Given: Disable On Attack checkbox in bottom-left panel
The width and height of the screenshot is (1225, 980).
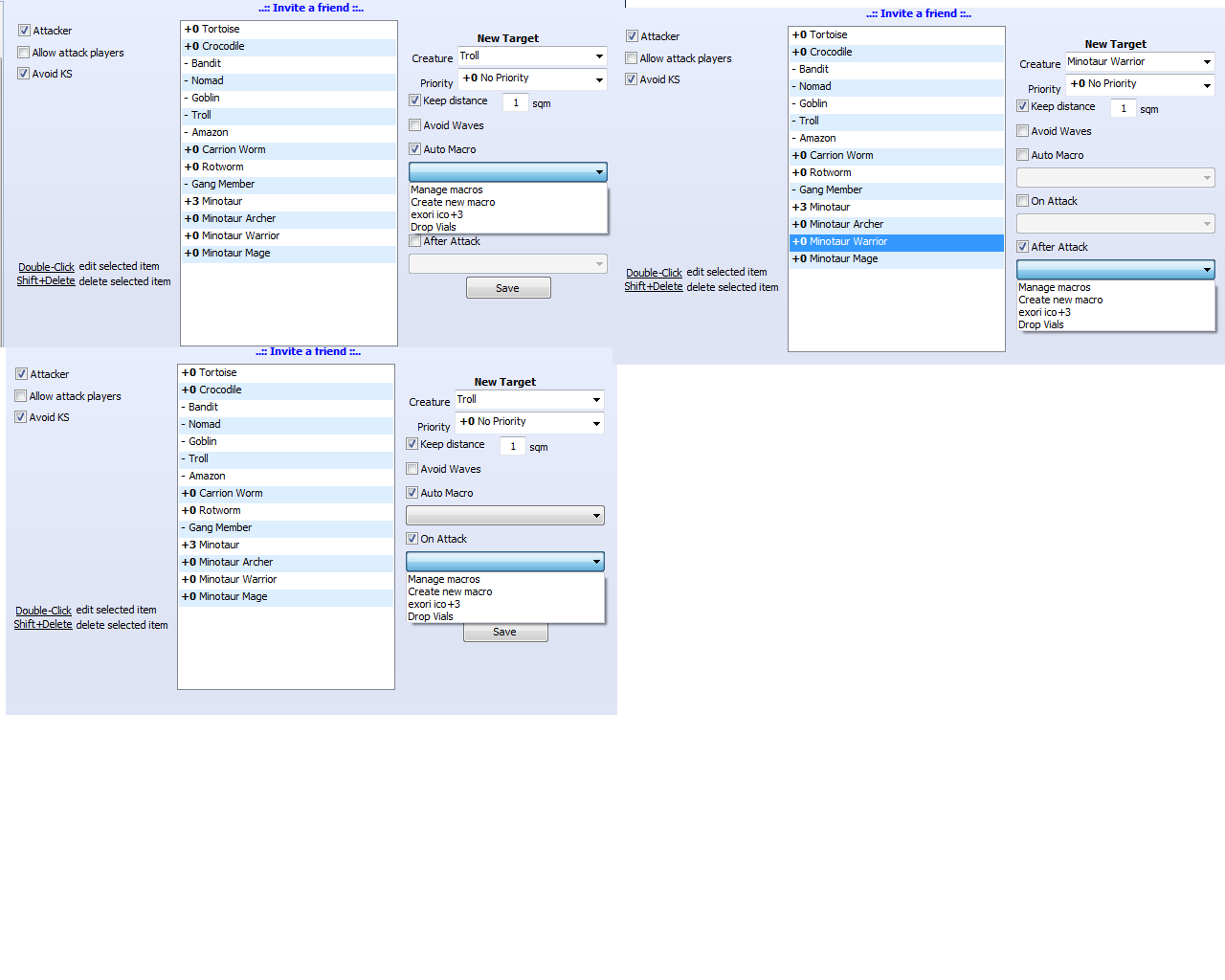Looking at the screenshot, I should (412, 539).
